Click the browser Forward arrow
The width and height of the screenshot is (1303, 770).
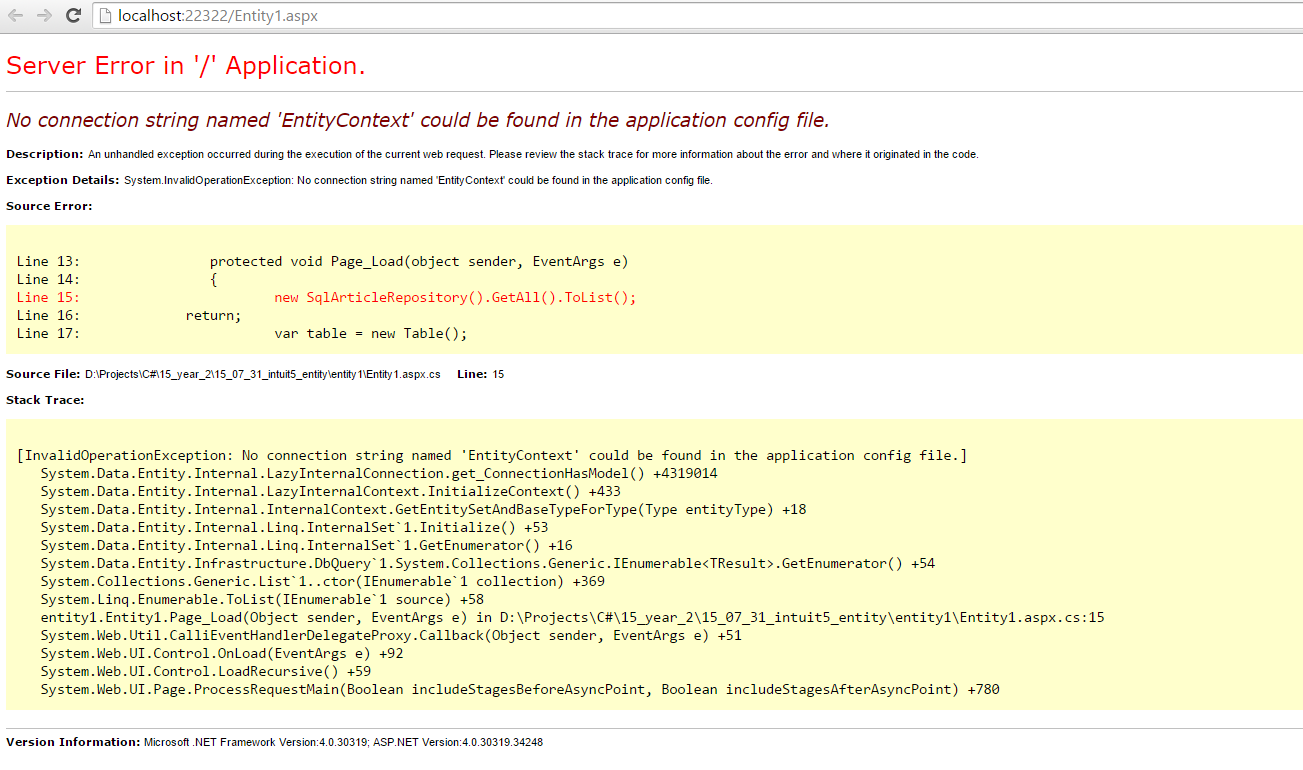click(x=44, y=15)
